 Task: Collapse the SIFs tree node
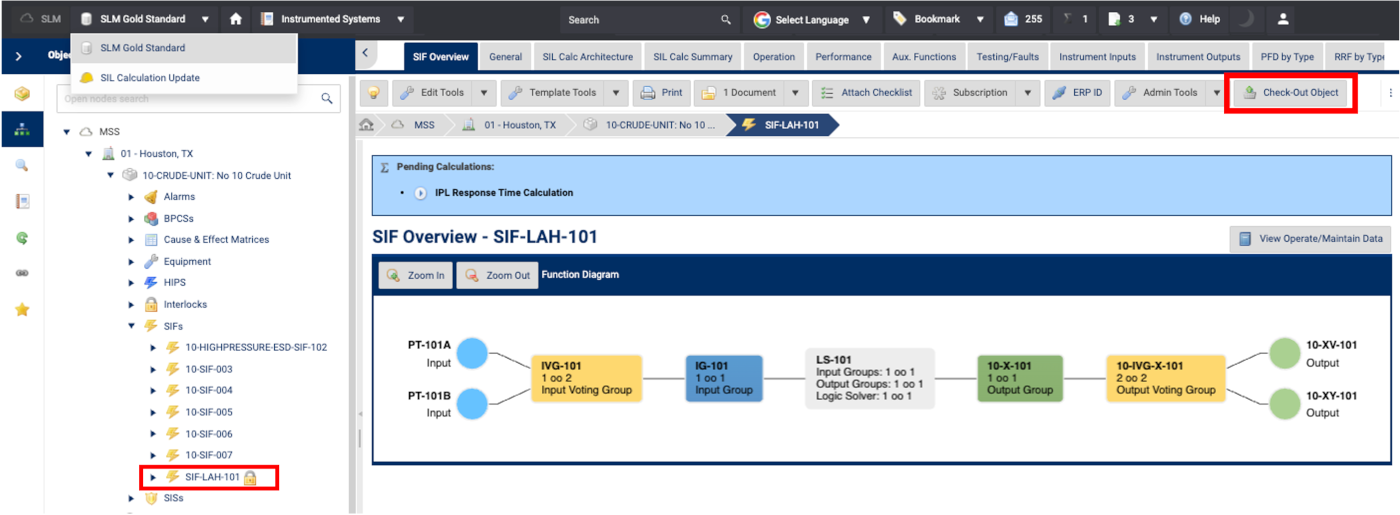(131, 326)
